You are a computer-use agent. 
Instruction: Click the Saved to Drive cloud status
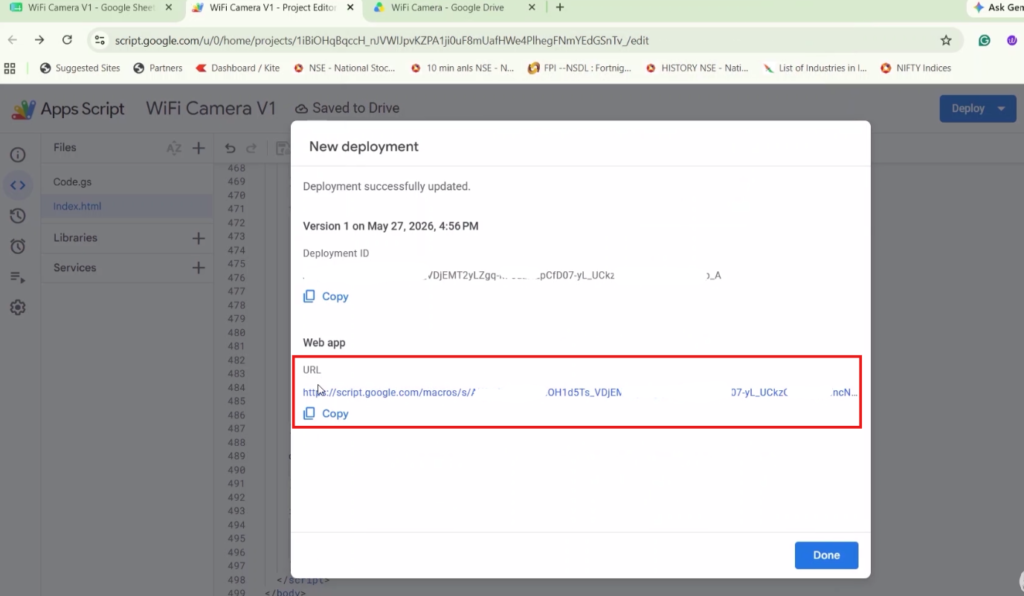[x=347, y=108]
